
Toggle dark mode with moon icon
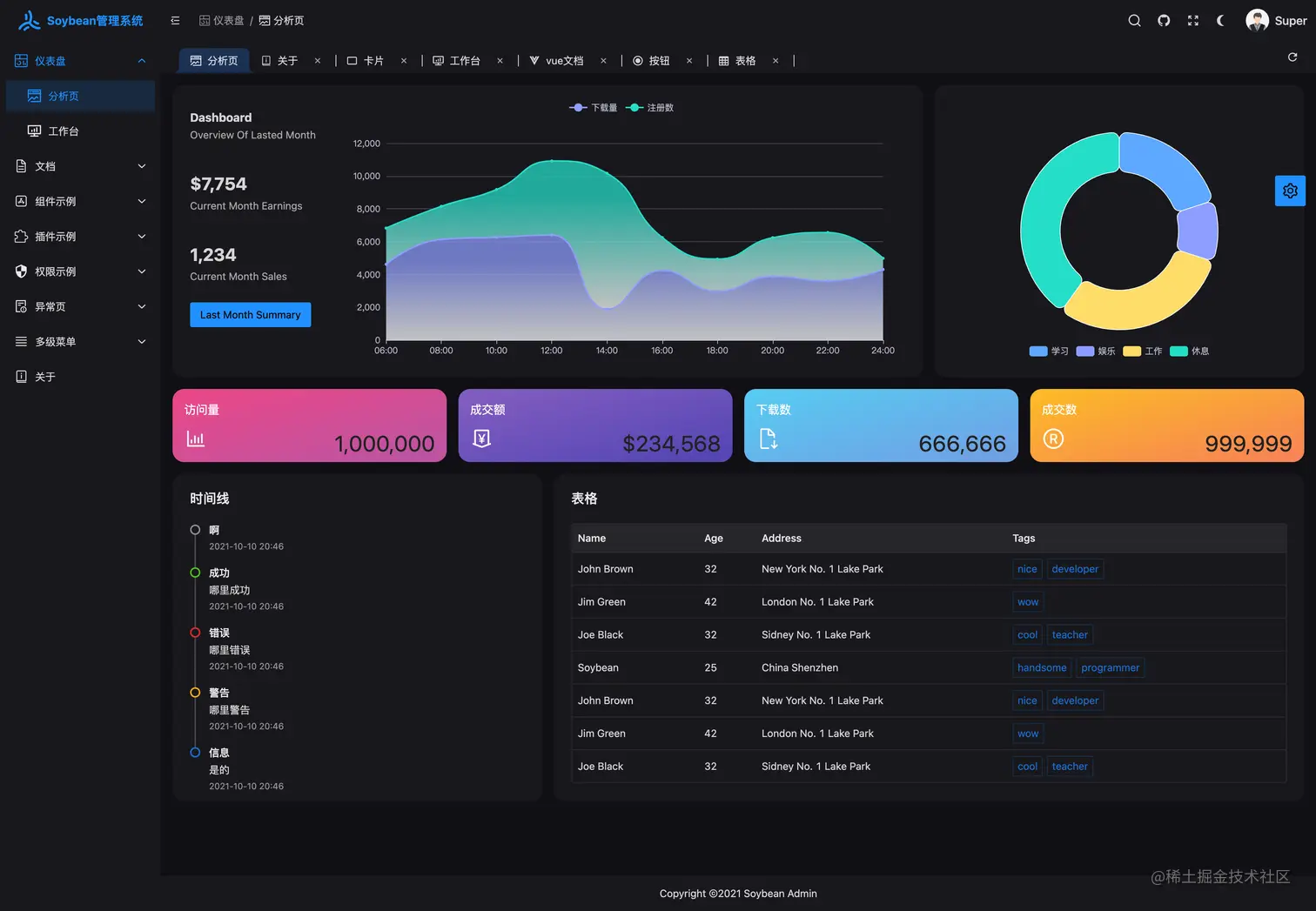pyautogui.click(x=1221, y=21)
